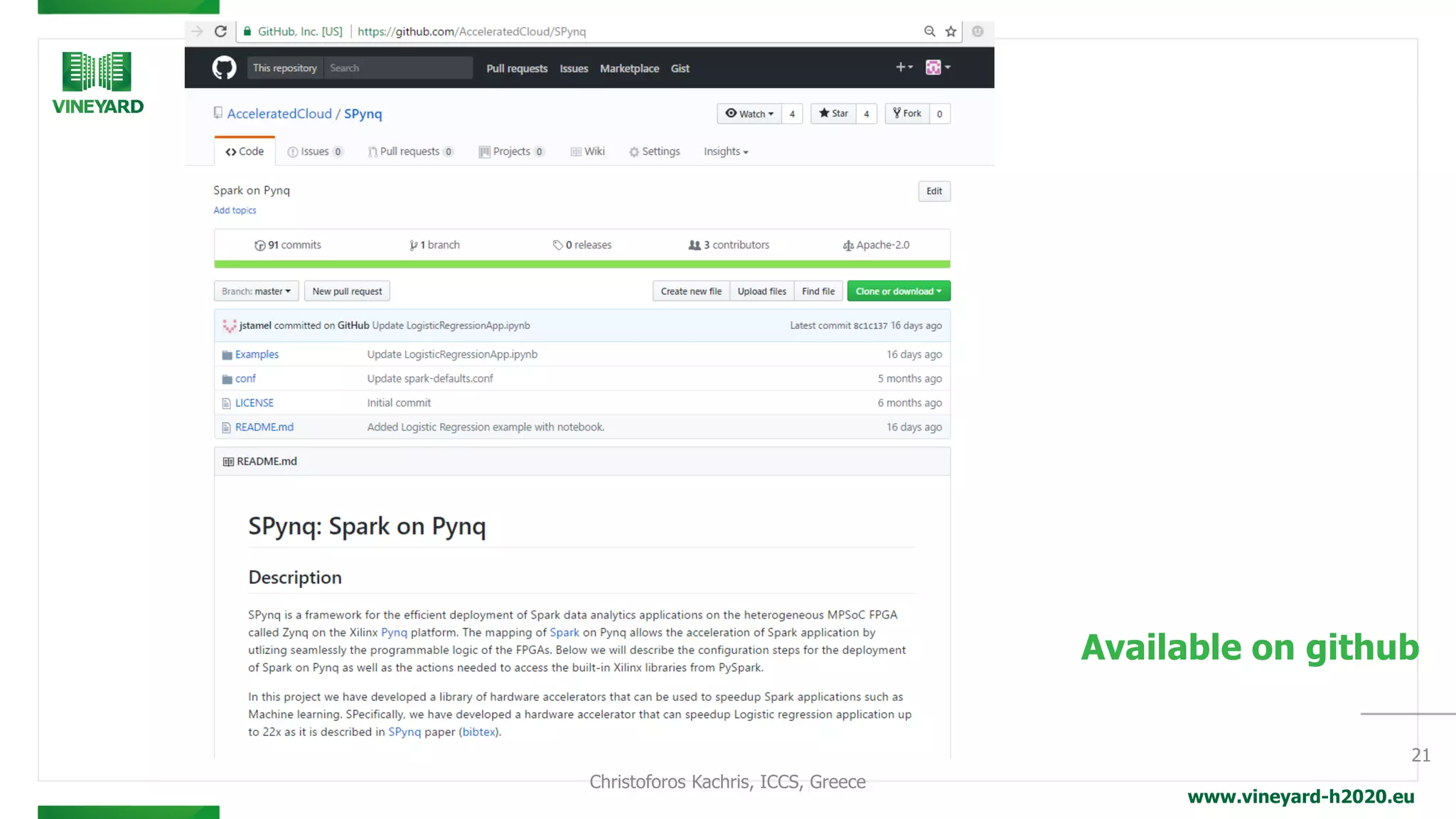Click Added Logistic Regression example commit message
This screenshot has width=1456, height=819.
tap(486, 427)
